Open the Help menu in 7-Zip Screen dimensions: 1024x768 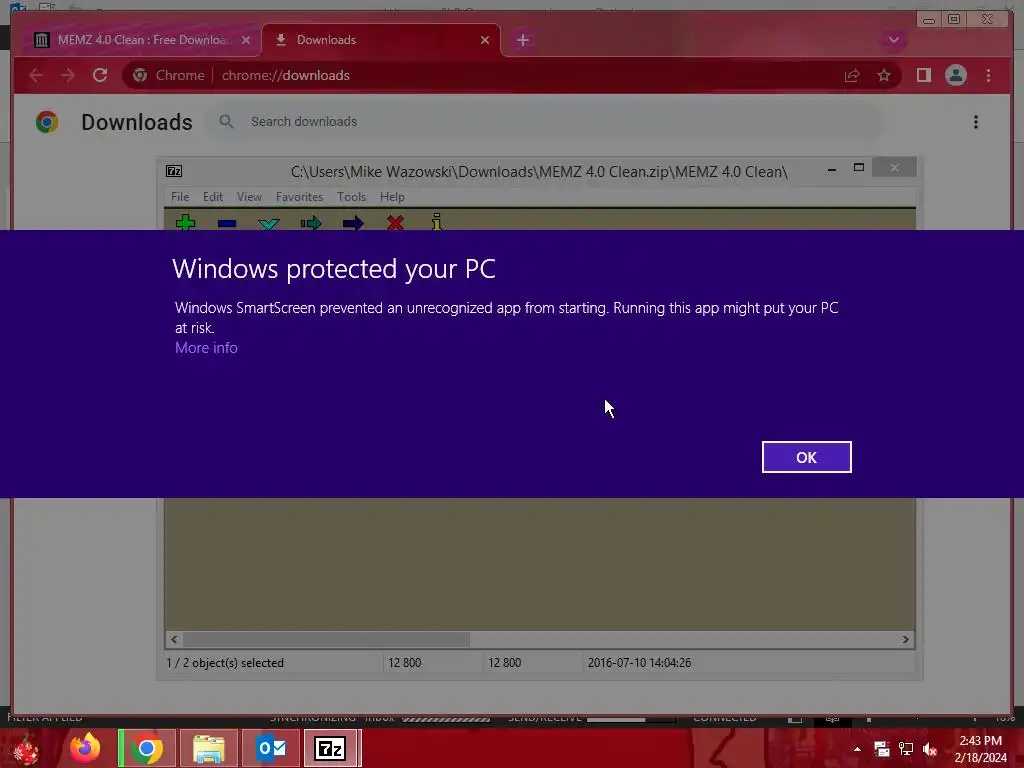pyautogui.click(x=392, y=197)
